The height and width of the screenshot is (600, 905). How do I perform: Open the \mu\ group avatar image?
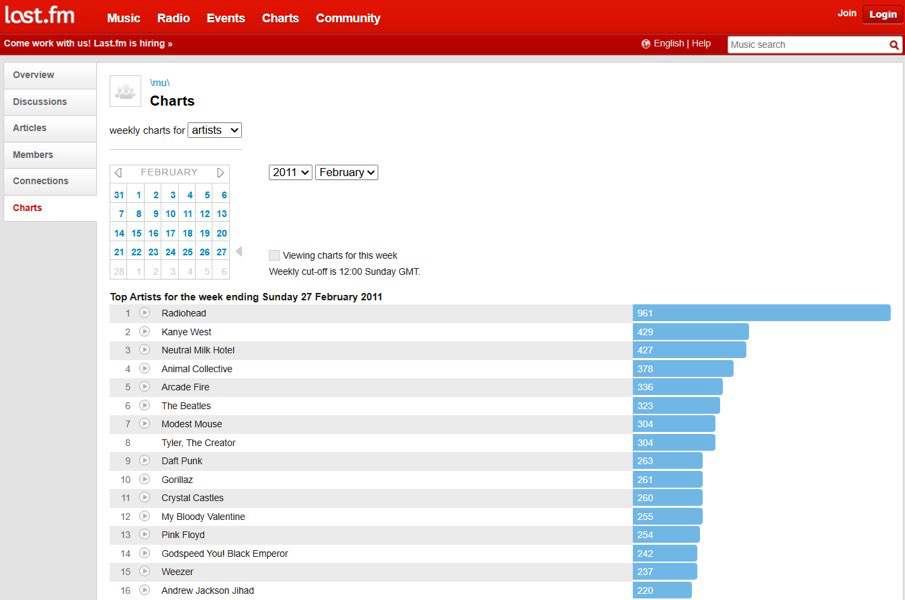click(x=125, y=91)
